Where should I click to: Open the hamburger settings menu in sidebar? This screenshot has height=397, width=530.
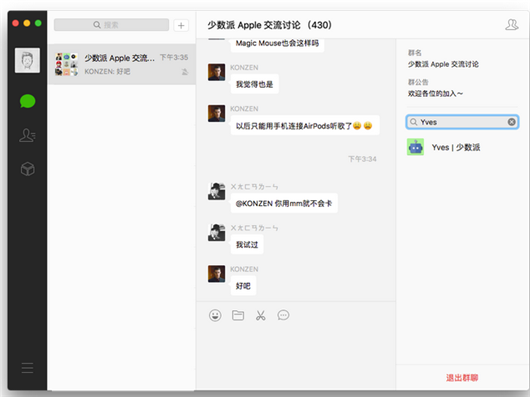[x=27, y=368]
